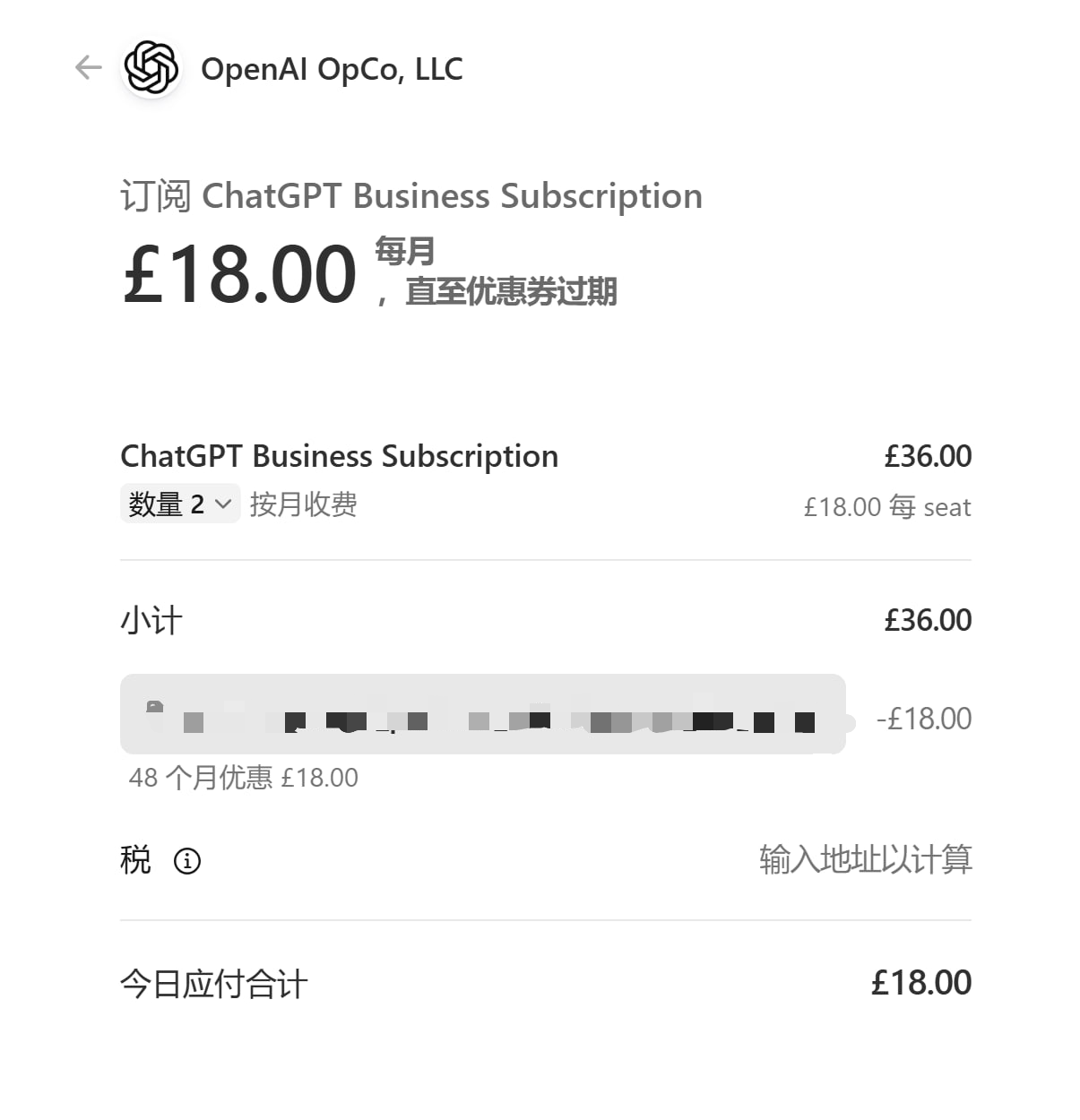
Task: Click the tag icon inside promo code chip
Action: pos(155,707)
